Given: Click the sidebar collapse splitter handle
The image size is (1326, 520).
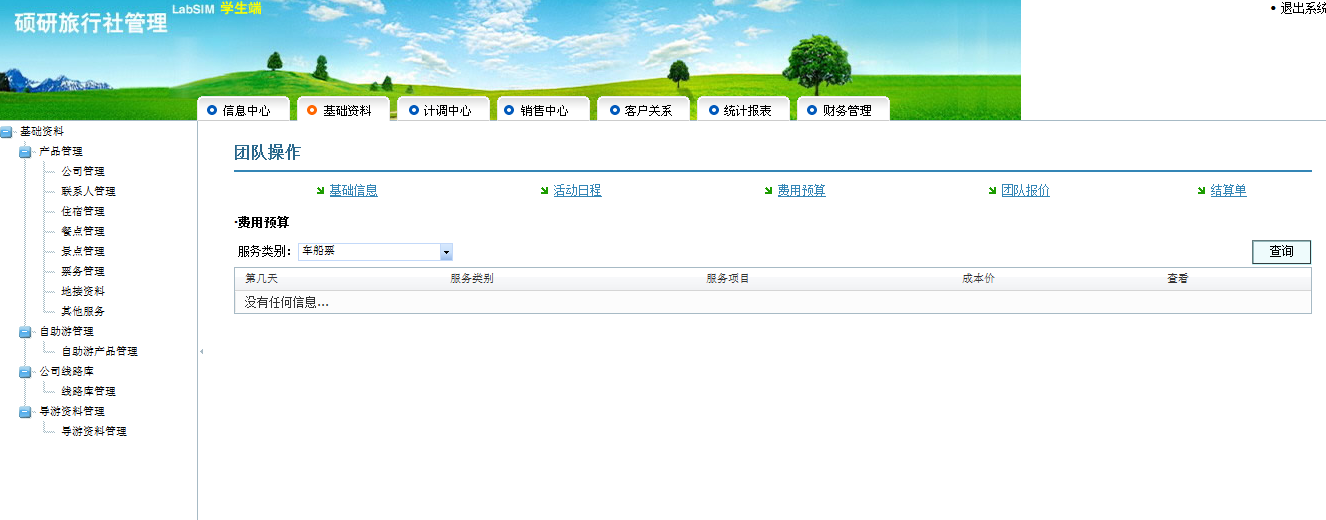Looking at the screenshot, I should click(x=201, y=351).
